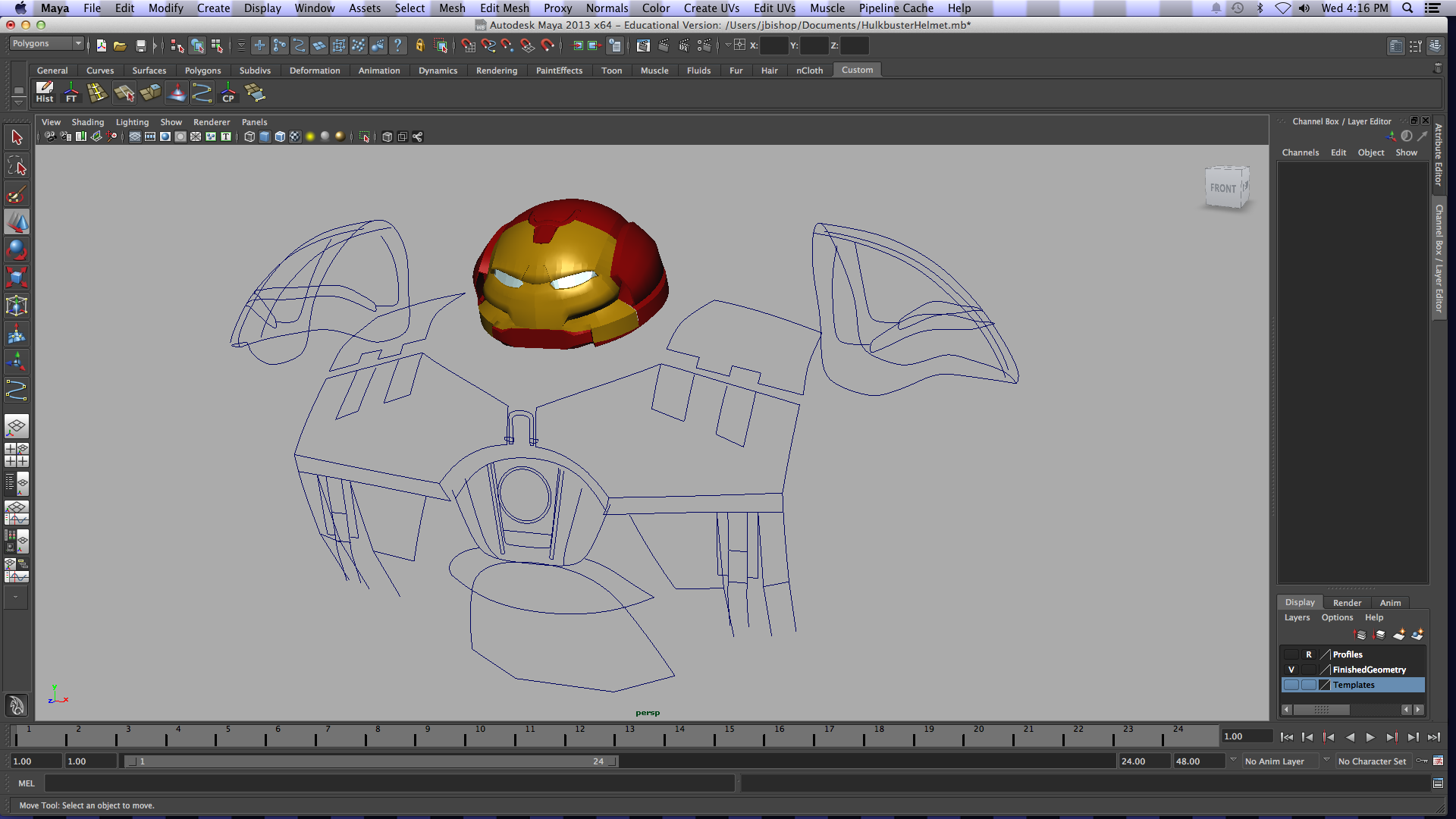
Task: Create new empty display layer
Action: 1399,634
